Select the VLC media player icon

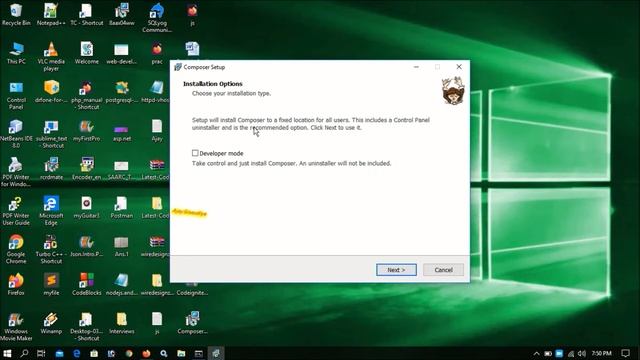51,57
